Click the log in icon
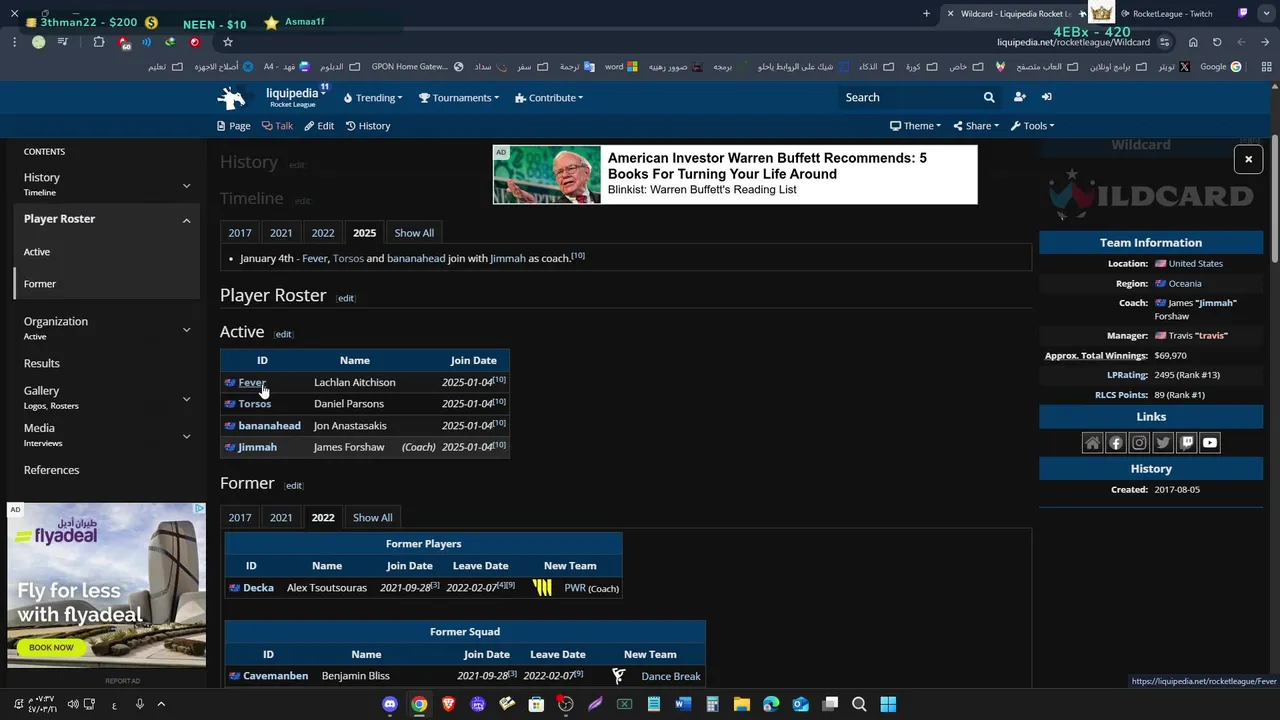The height and width of the screenshot is (720, 1280). point(1046,97)
